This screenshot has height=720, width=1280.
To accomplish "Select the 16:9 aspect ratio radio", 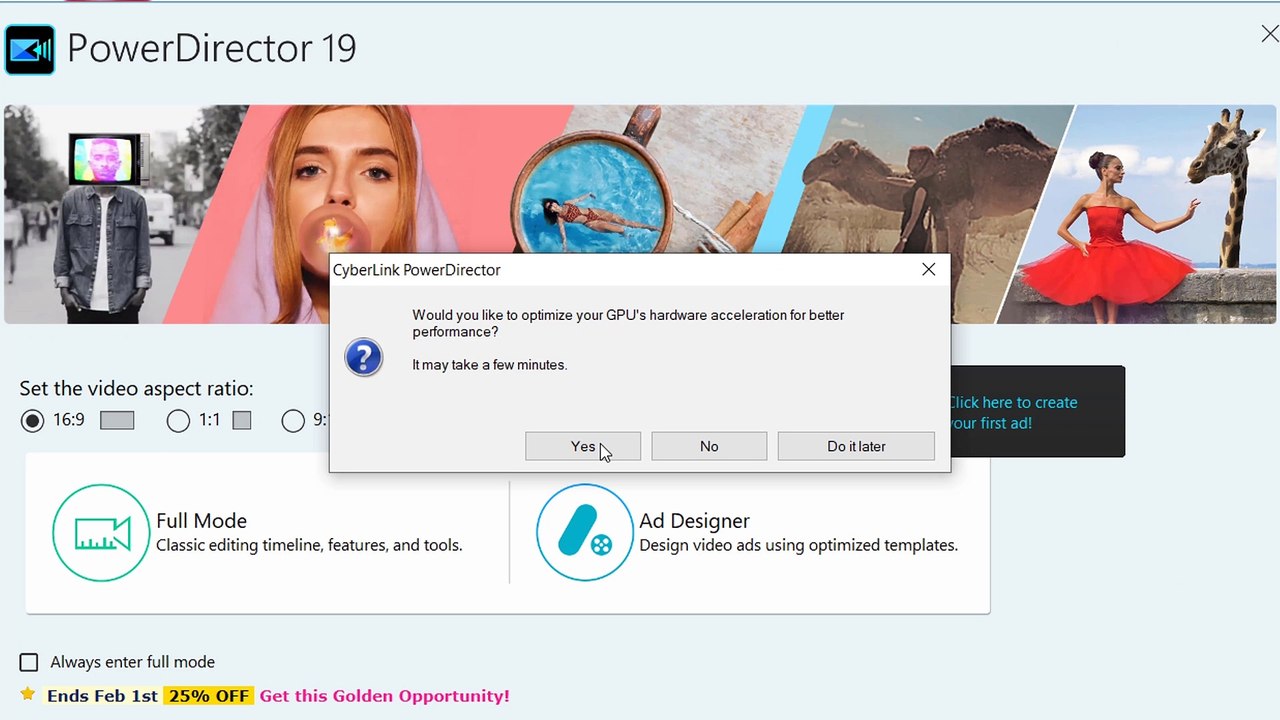I will 33,420.
